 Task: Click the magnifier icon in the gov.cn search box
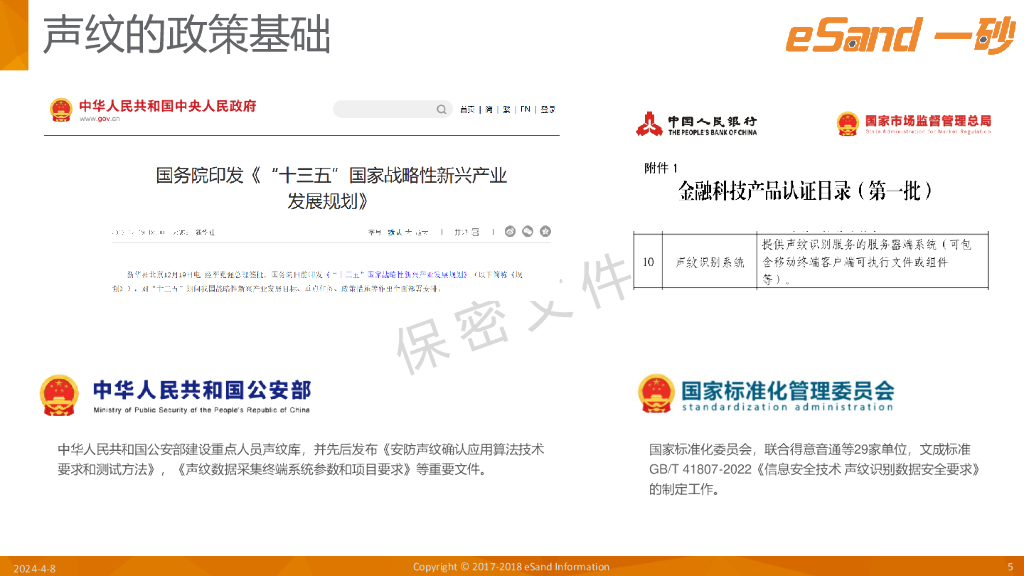(x=441, y=109)
